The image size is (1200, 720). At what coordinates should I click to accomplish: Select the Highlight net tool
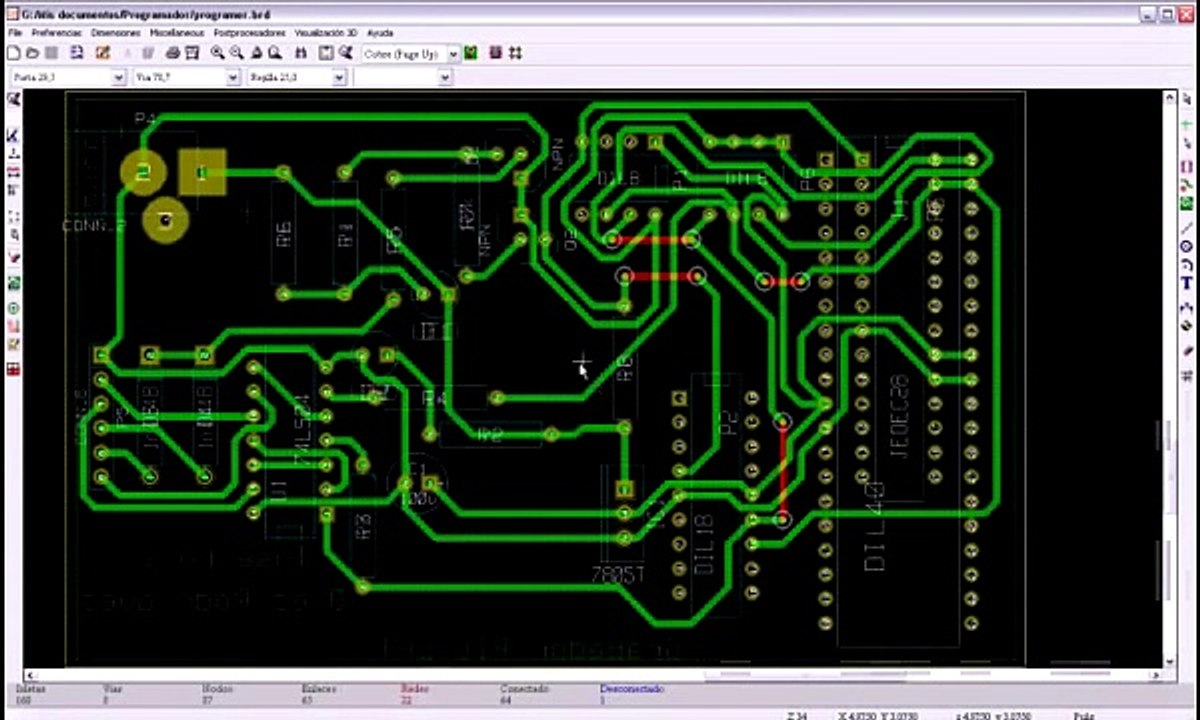click(x=1187, y=125)
